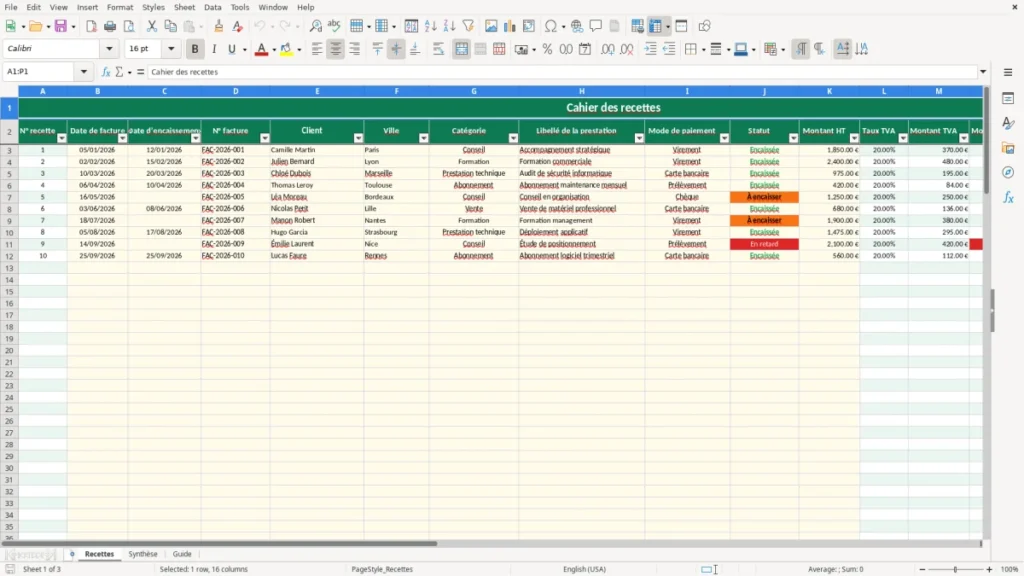
Task: Open the Format menu
Action: [x=120, y=7]
